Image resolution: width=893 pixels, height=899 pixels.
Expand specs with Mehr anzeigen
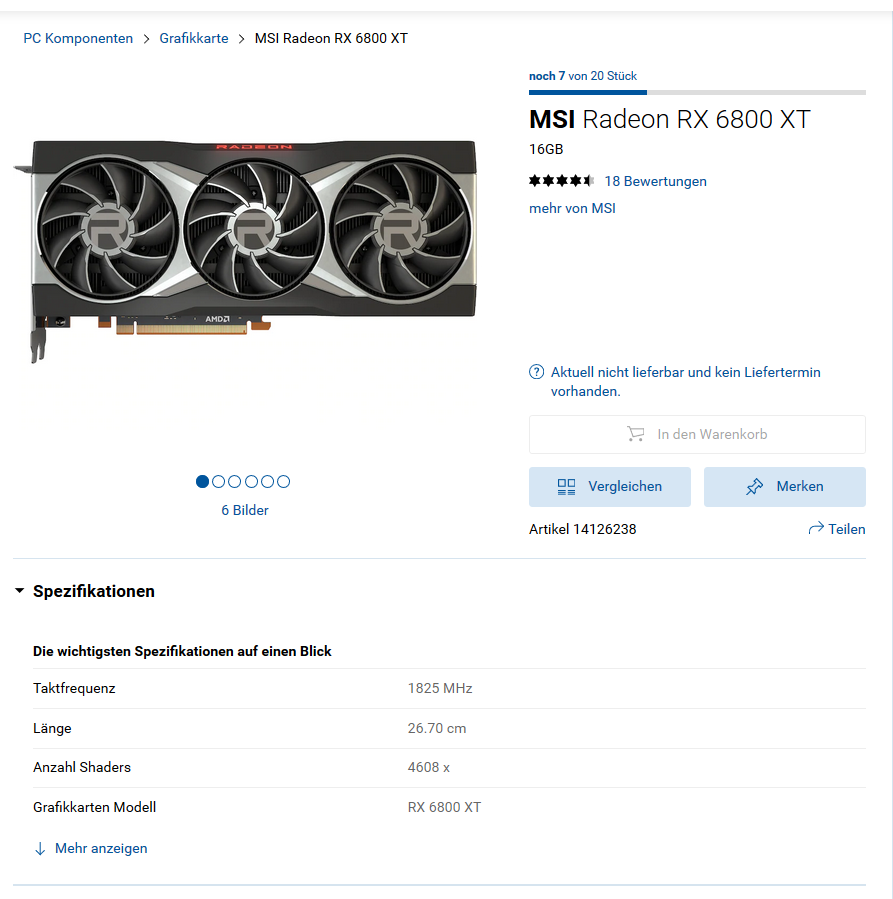[101, 849]
